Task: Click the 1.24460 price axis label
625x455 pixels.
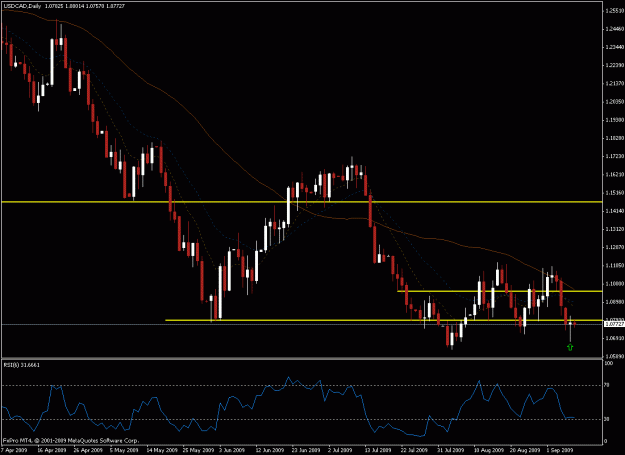Action: point(614,29)
